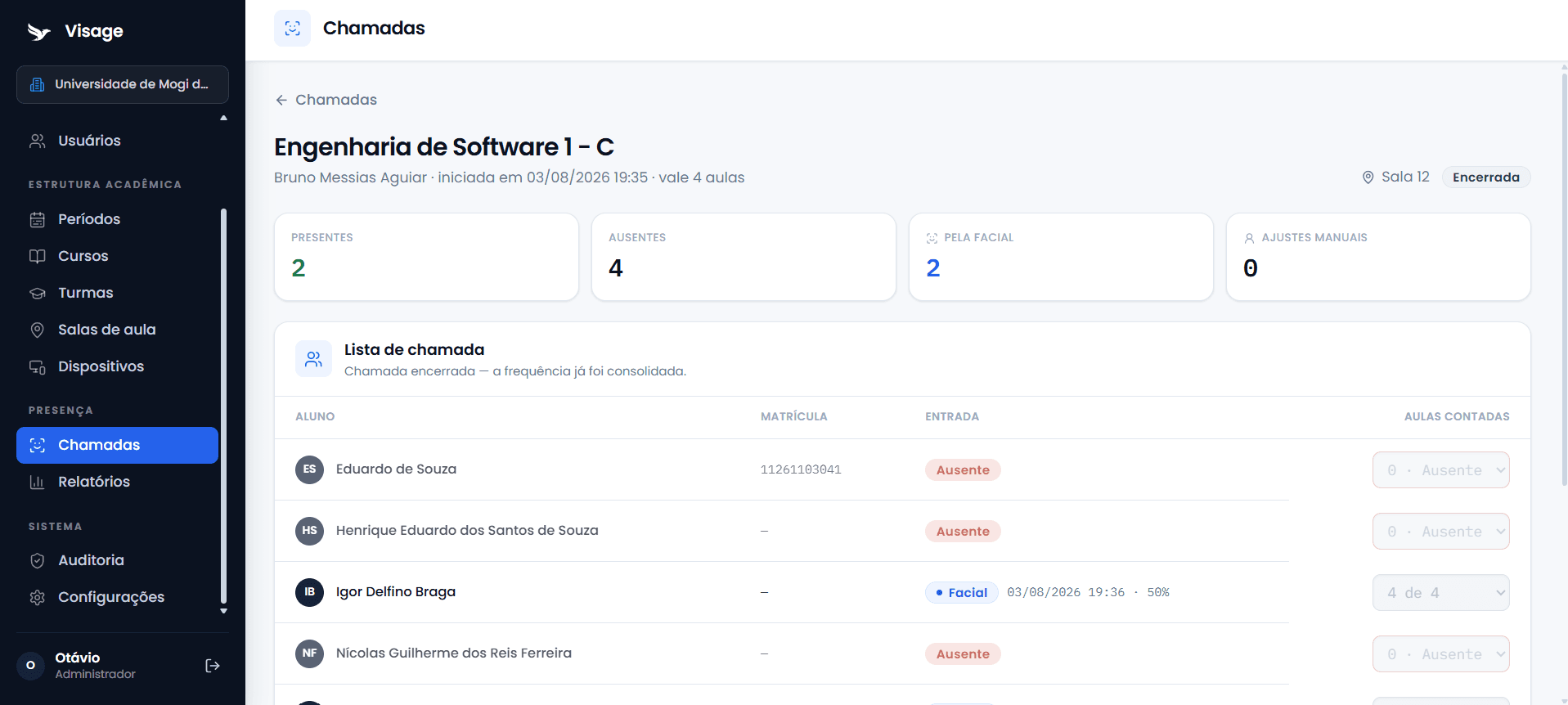This screenshot has height=705, width=1568.
Task: Click the Ausentes summary card
Action: (x=744, y=257)
